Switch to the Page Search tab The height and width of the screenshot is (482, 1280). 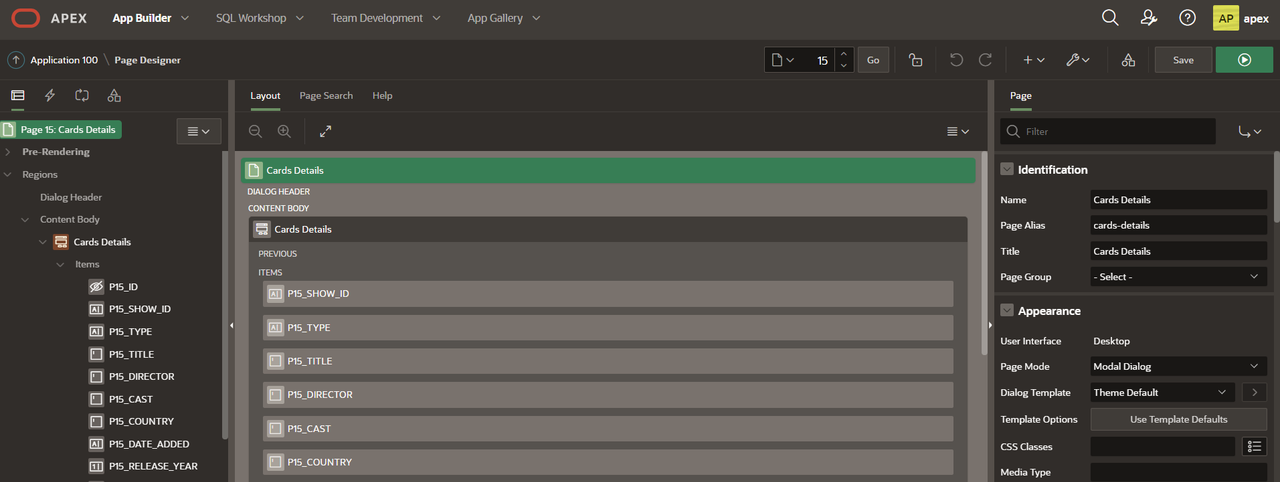[x=326, y=96]
